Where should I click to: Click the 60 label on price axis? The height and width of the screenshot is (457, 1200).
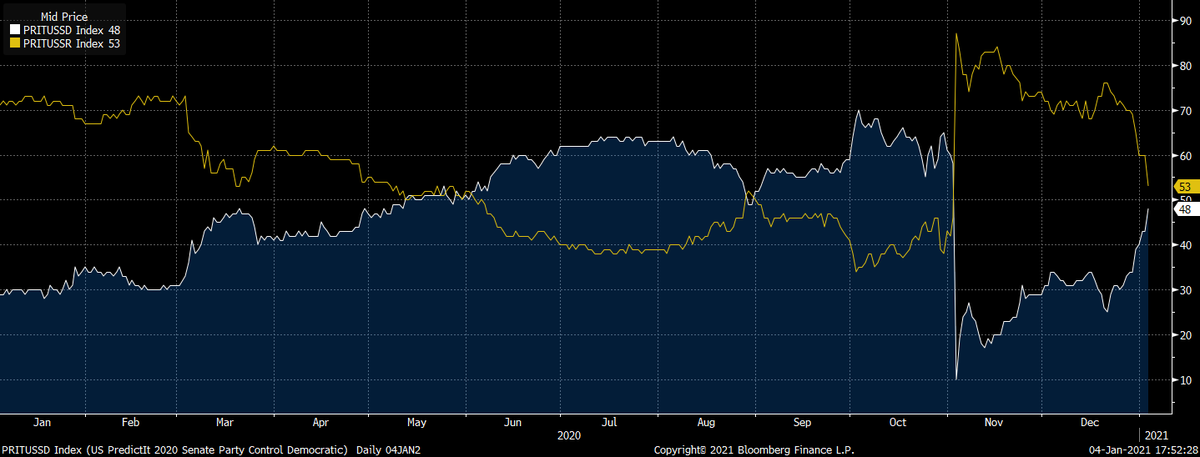tap(1185, 155)
